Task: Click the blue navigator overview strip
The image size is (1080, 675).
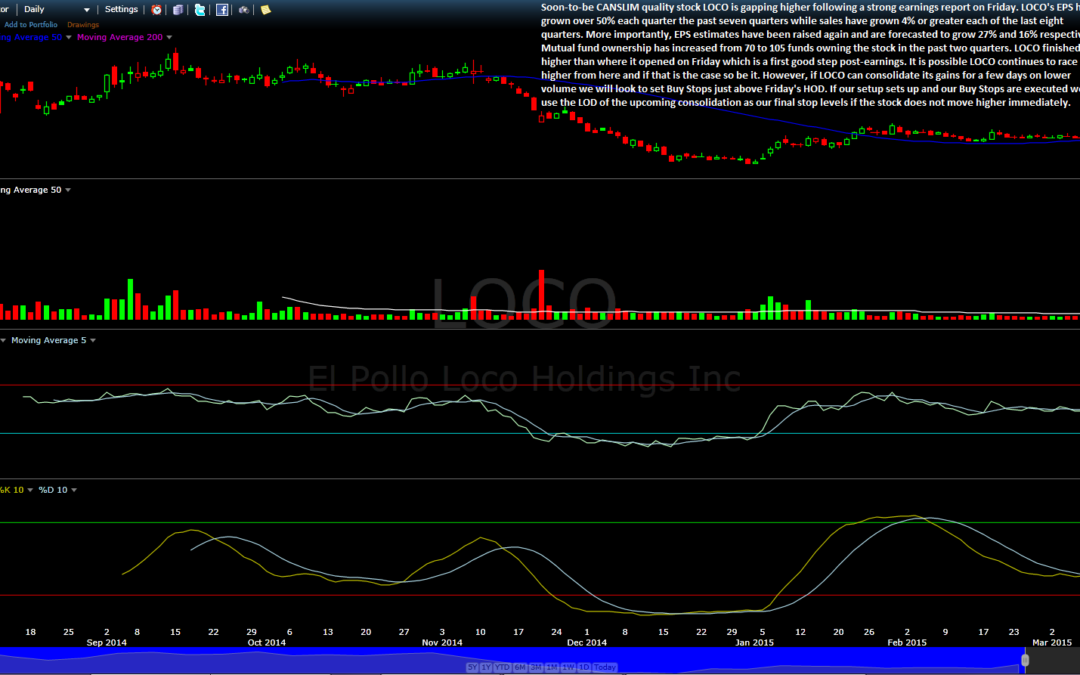Action: [x=510, y=660]
